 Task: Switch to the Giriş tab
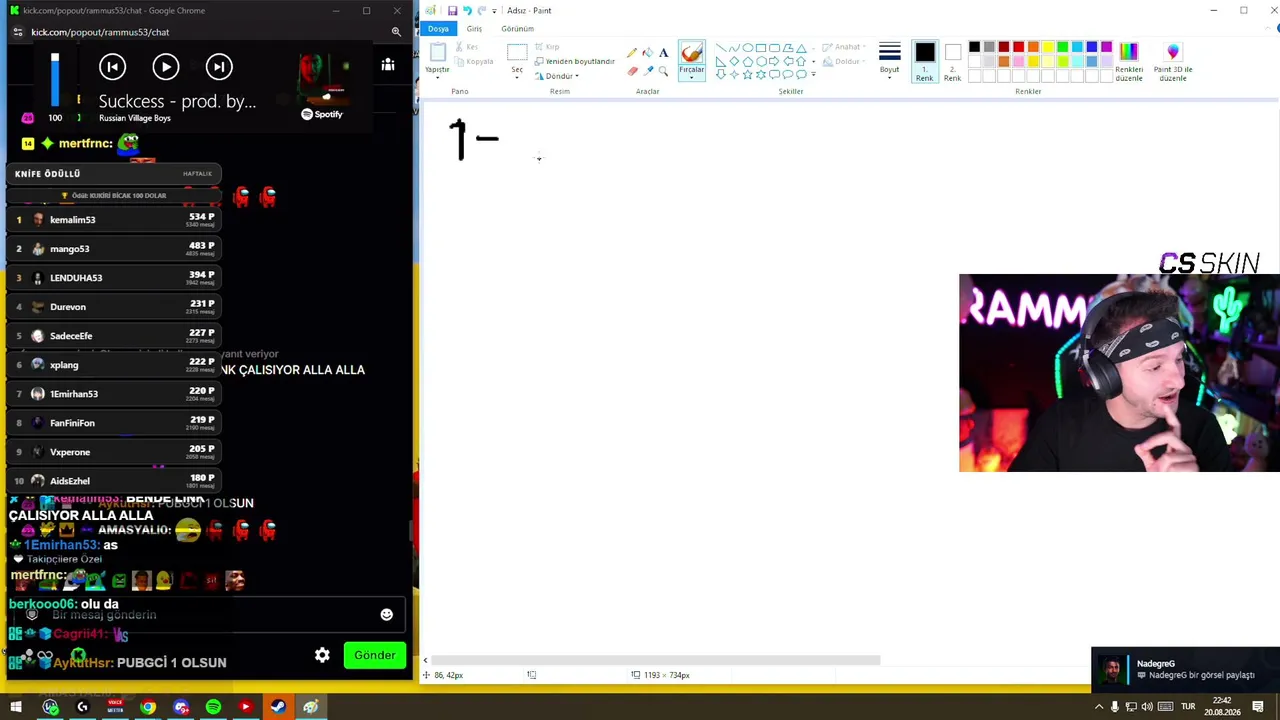[x=474, y=28]
